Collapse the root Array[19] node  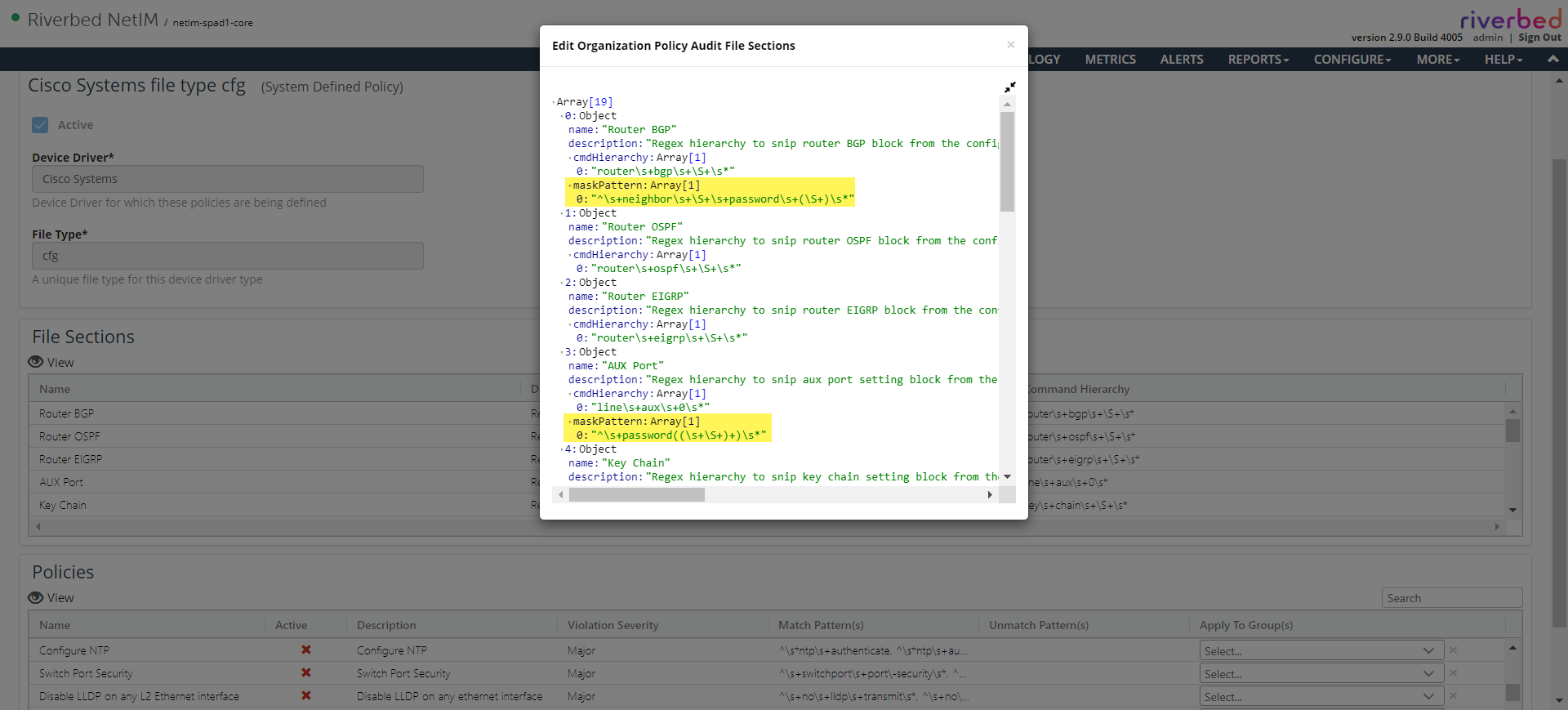click(x=554, y=102)
